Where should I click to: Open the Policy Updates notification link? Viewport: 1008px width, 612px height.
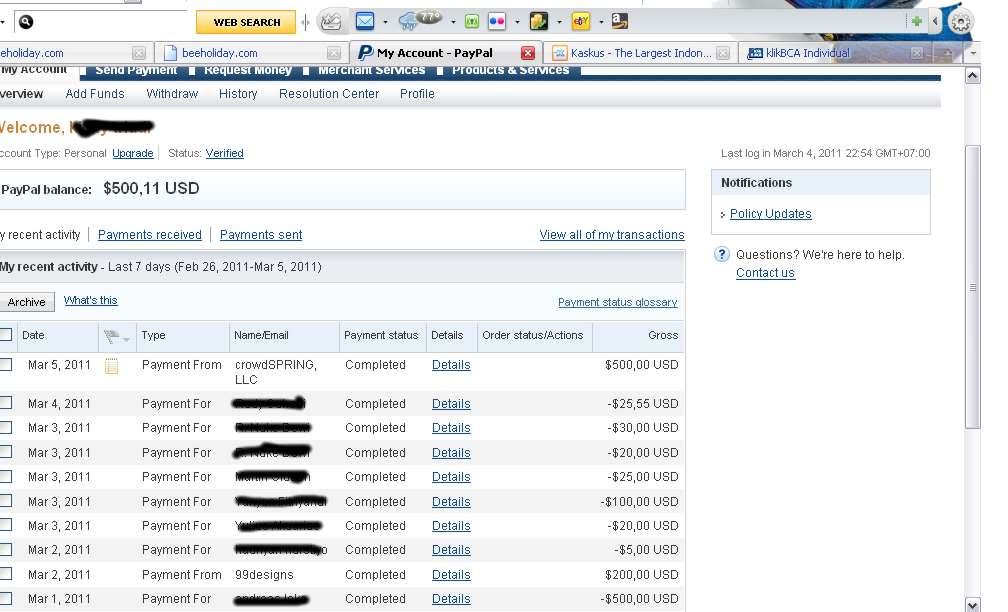click(x=771, y=214)
